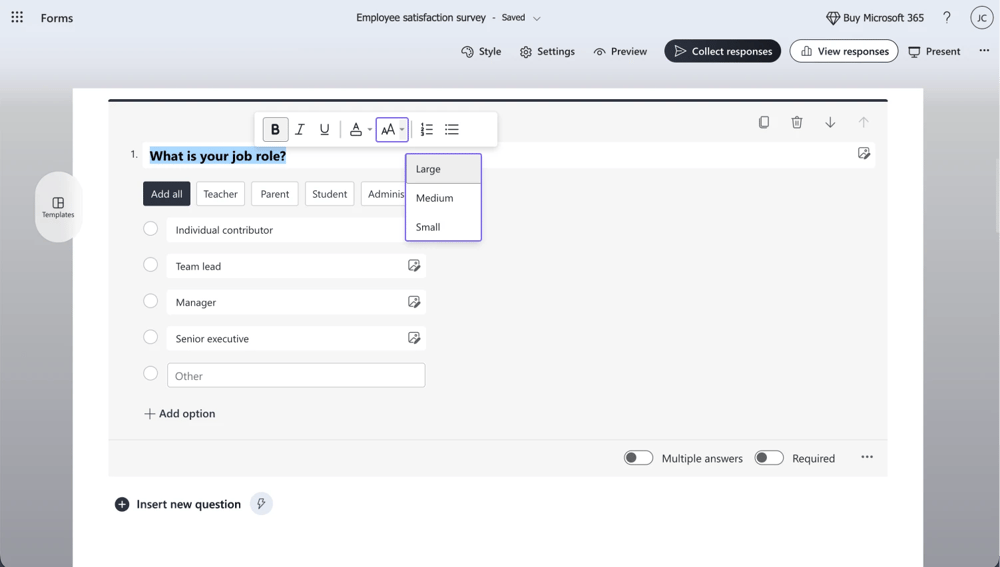
Task: Toggle bold formatting in text toolbar
Action: click(275, 130)
